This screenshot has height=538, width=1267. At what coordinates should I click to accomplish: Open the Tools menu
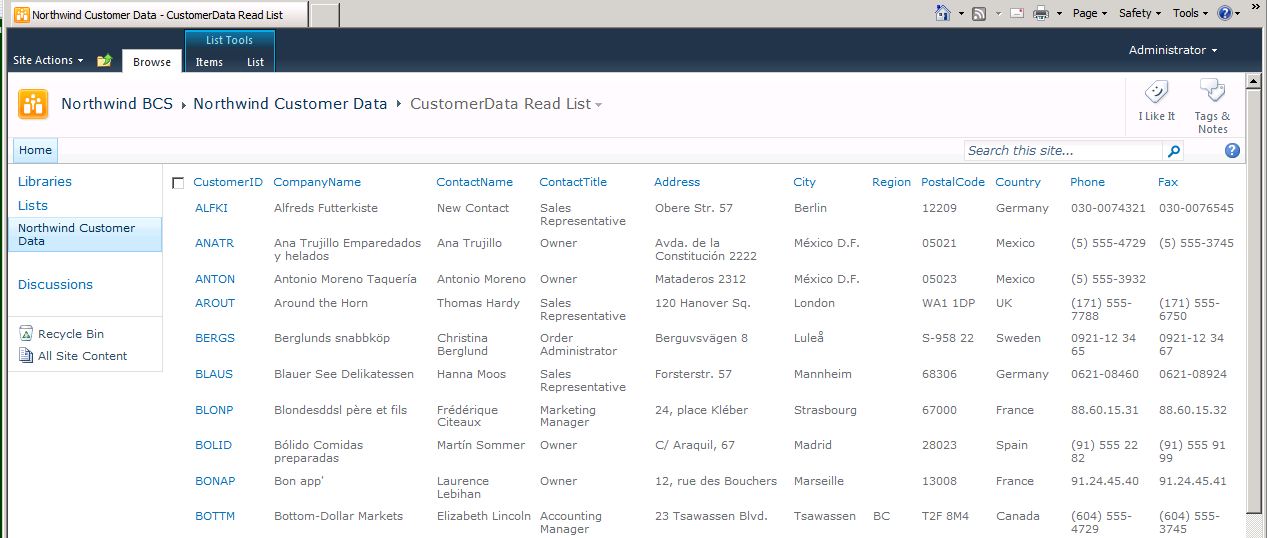pos(1190,13)
